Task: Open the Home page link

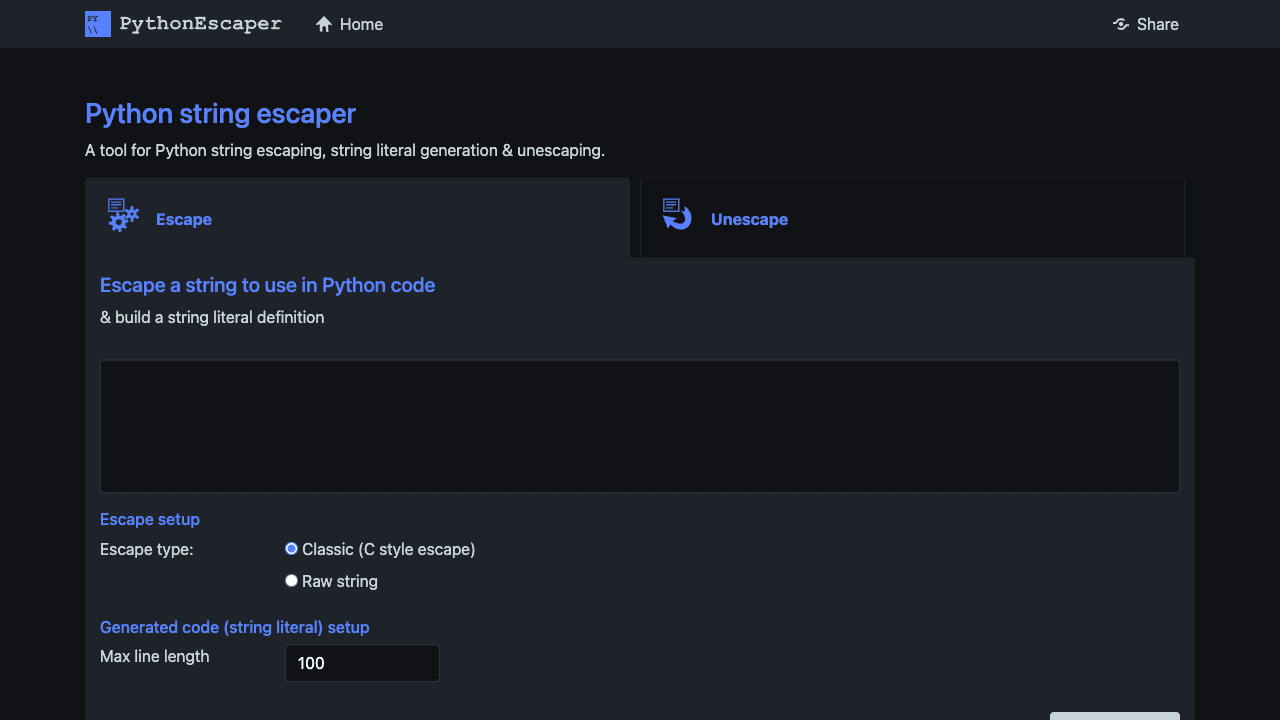Action: point(349,24)
